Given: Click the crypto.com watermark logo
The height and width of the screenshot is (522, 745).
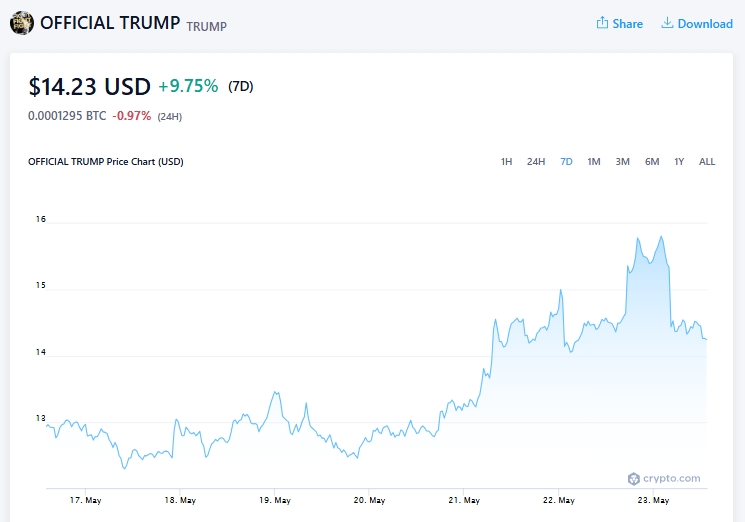Looking at the screenshot, I should (664, 478).
